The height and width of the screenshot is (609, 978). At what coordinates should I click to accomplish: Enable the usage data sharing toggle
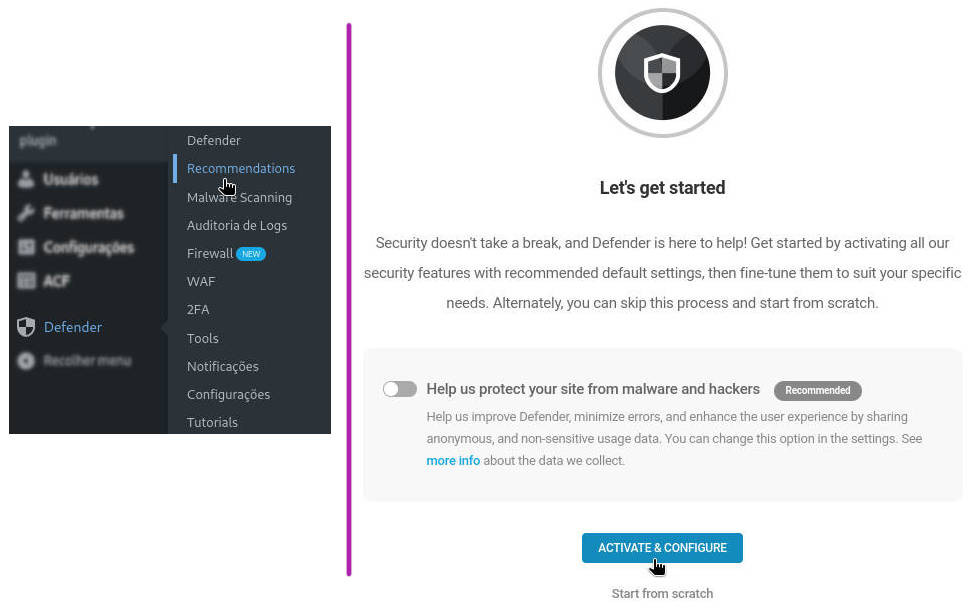pyautogui.click(x=400, y=389)
